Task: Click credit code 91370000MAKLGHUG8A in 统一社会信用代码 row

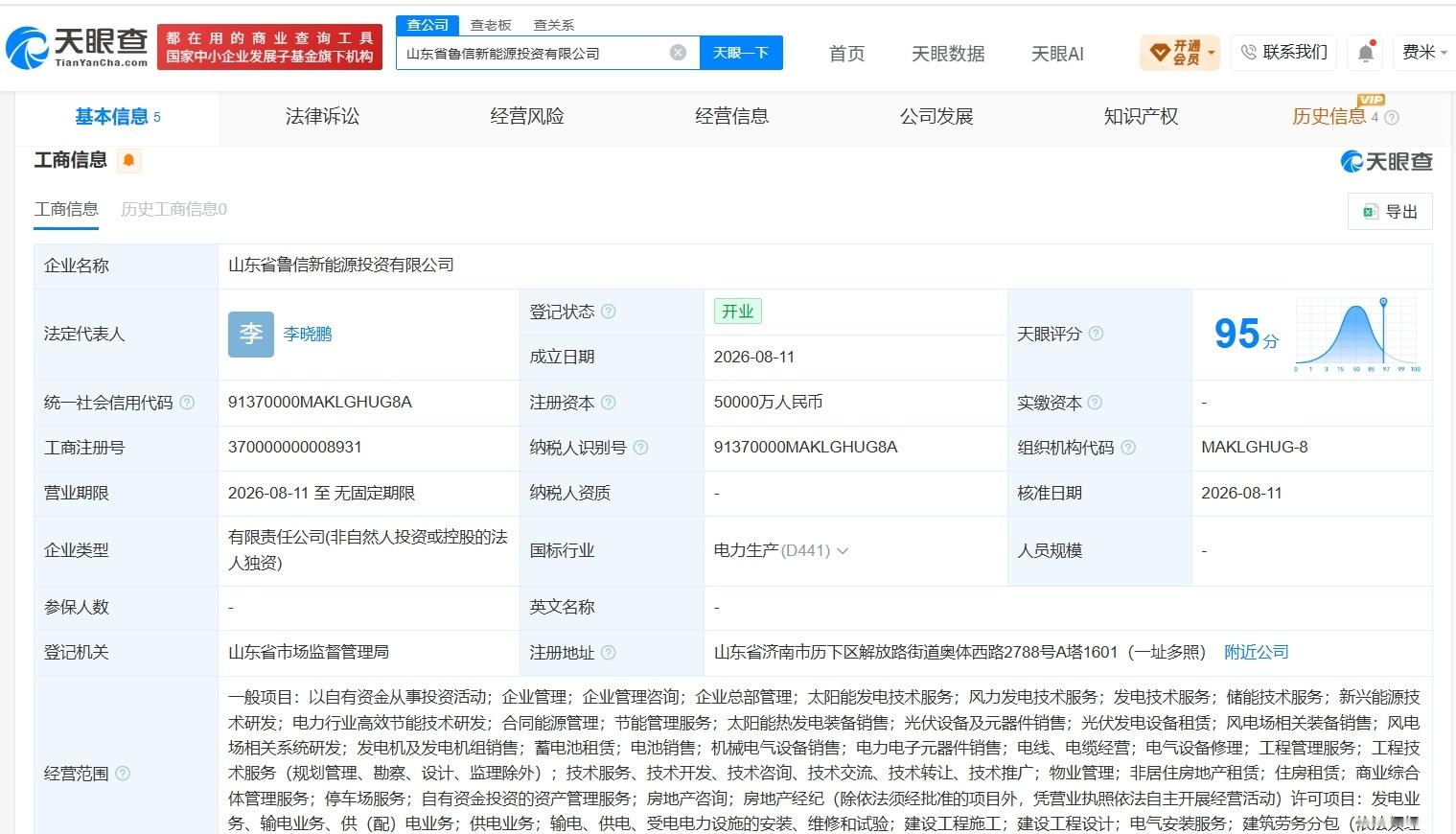Action: [x=320, y=402]
